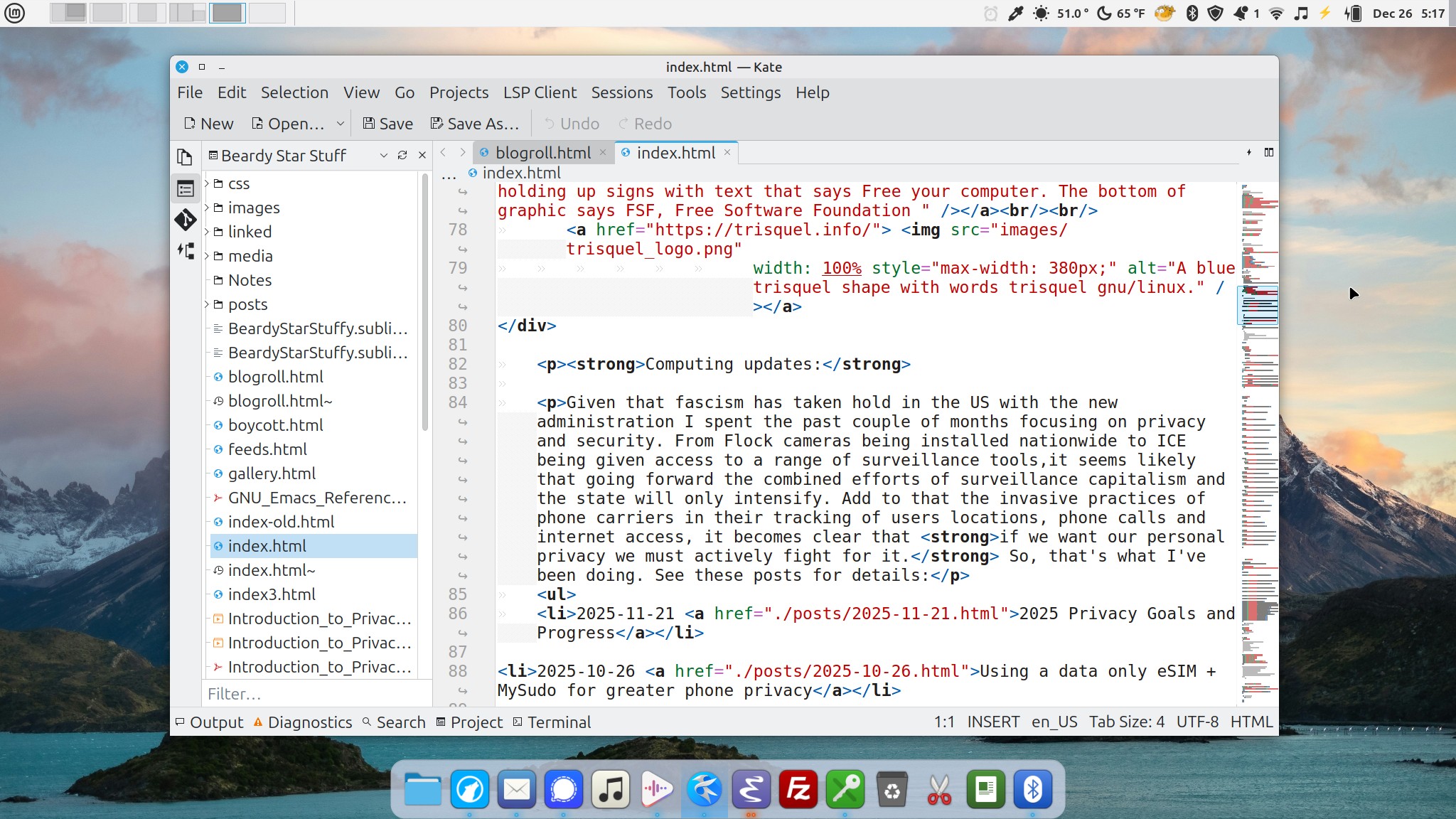1456x819 pixels.
Task: Switch to the blogroll.html tab
Action: (542, 153)
